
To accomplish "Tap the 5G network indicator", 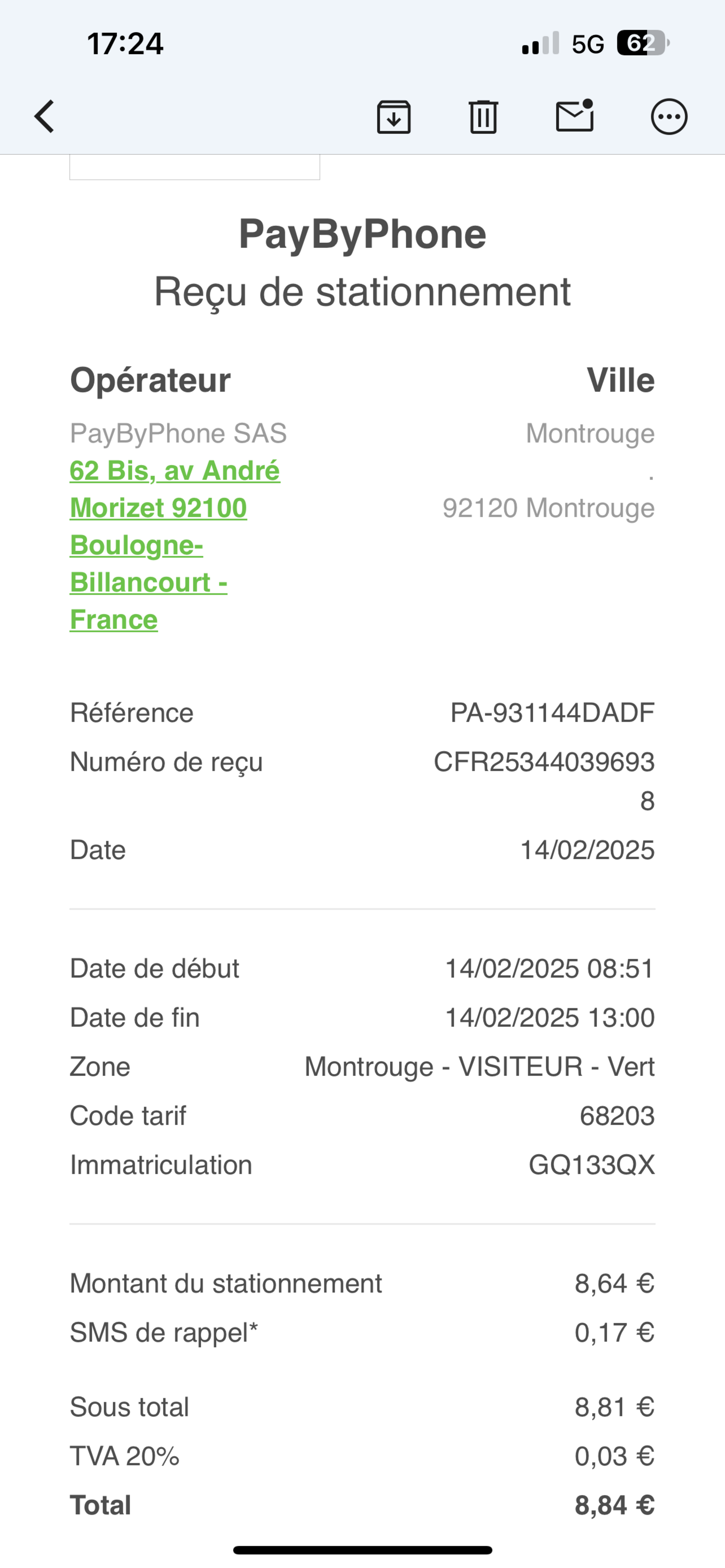I will pos(588,44).
